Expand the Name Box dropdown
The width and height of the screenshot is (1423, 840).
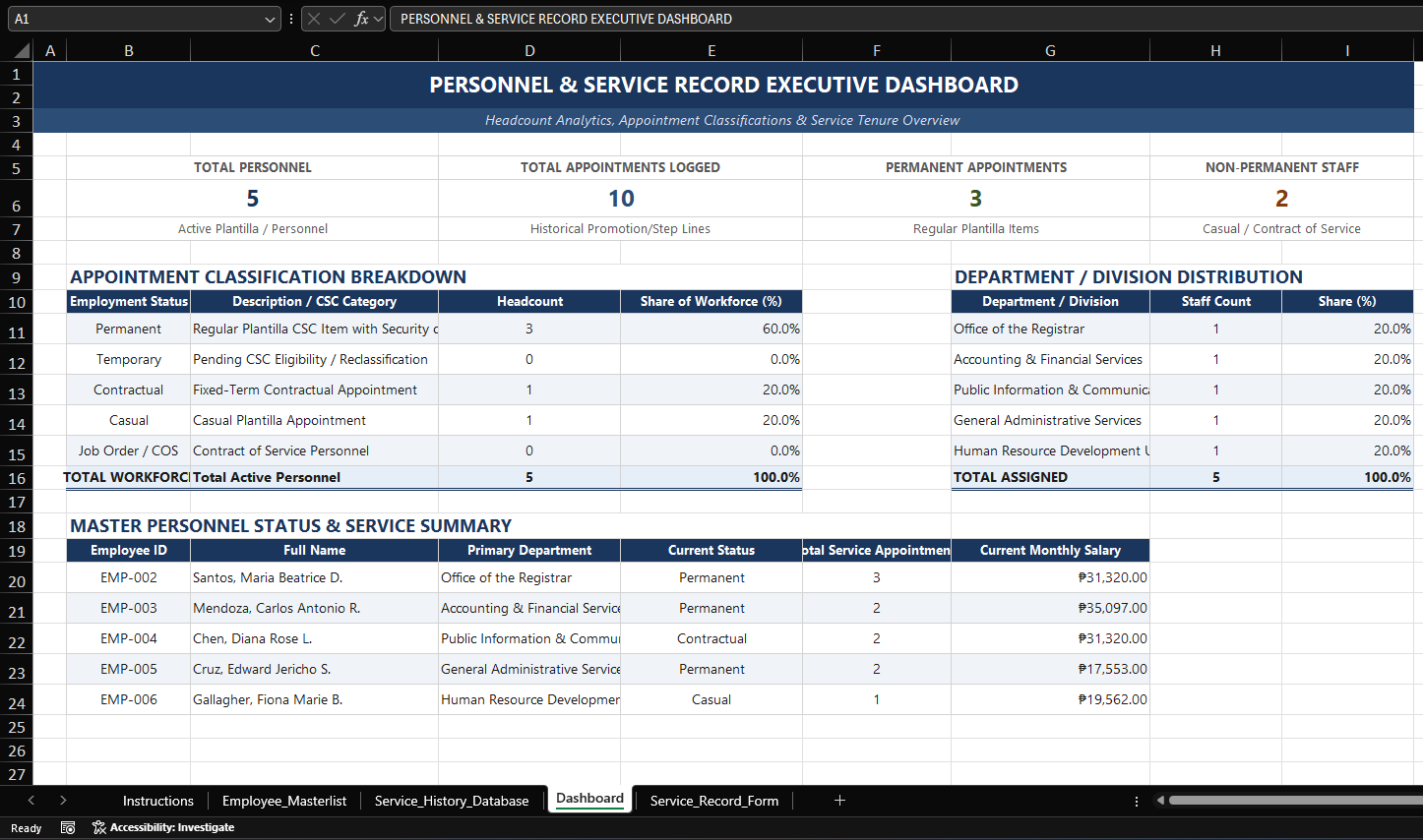pyautogui.click(x=271, y=19)
